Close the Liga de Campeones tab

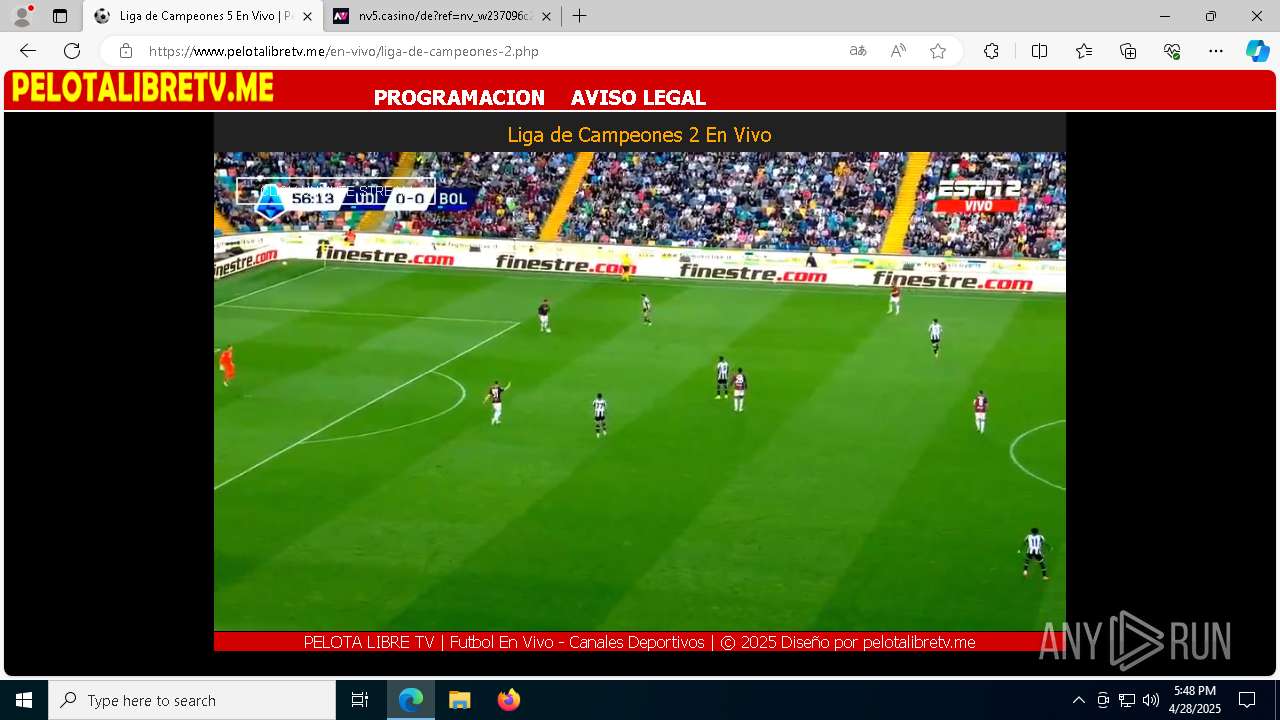(x=307, y=16)
